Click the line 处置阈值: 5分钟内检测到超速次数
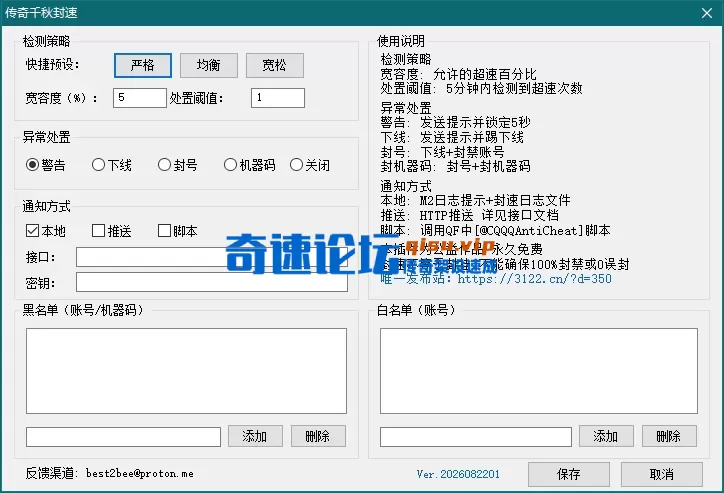The image size is (724, 493). click(x=482, y=88)
